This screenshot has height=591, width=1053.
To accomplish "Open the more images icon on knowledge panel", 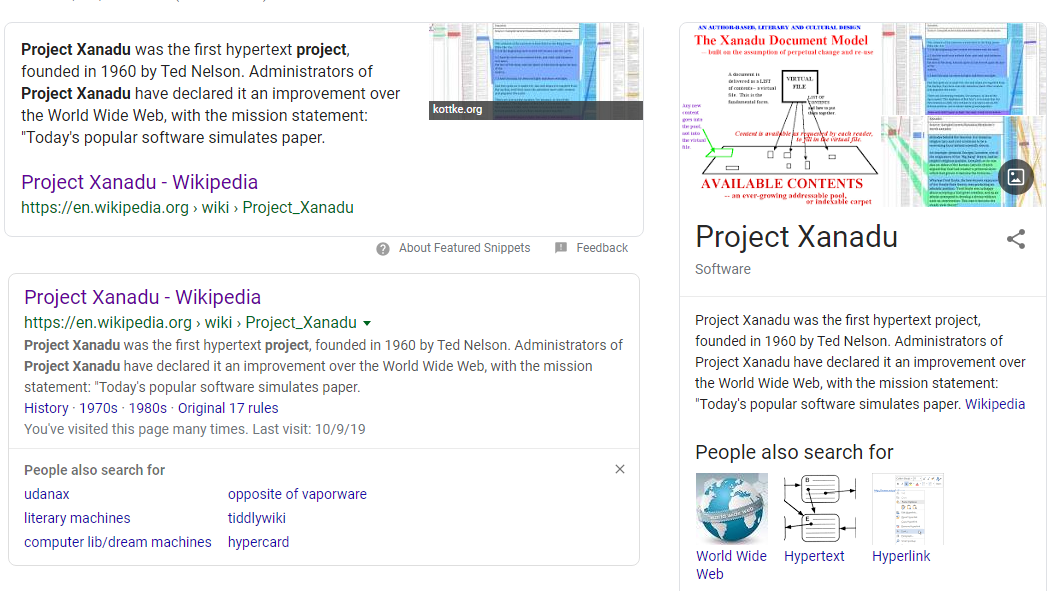I will [x=1015, y=177].
